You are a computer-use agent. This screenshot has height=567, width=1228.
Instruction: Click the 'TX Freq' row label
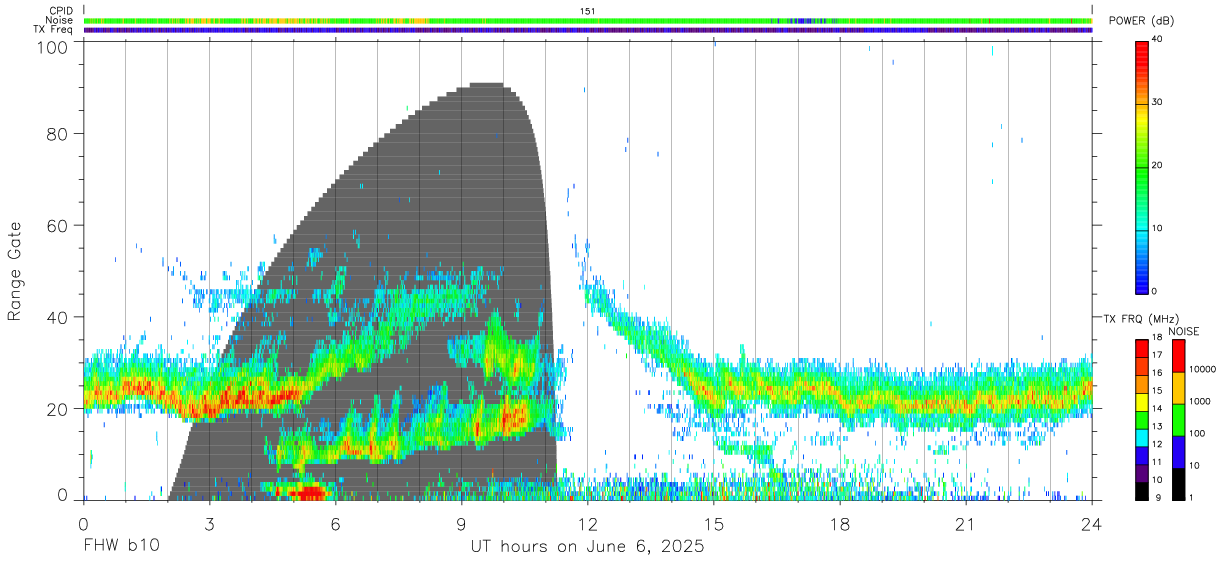click(53, 29)
